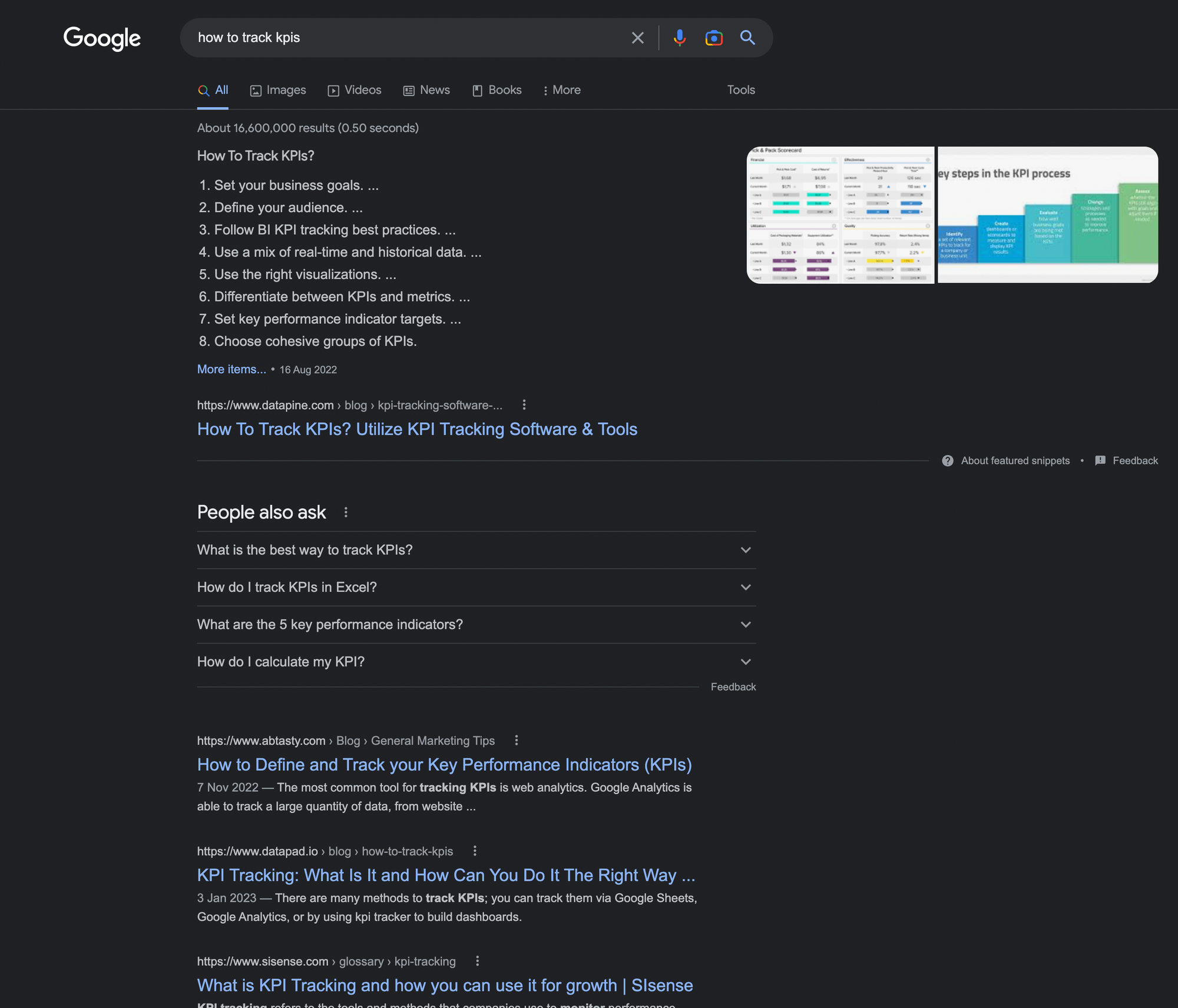Screen dimensions: 1178x1008
Task: Open the More search filters menu
Action: 561,90
